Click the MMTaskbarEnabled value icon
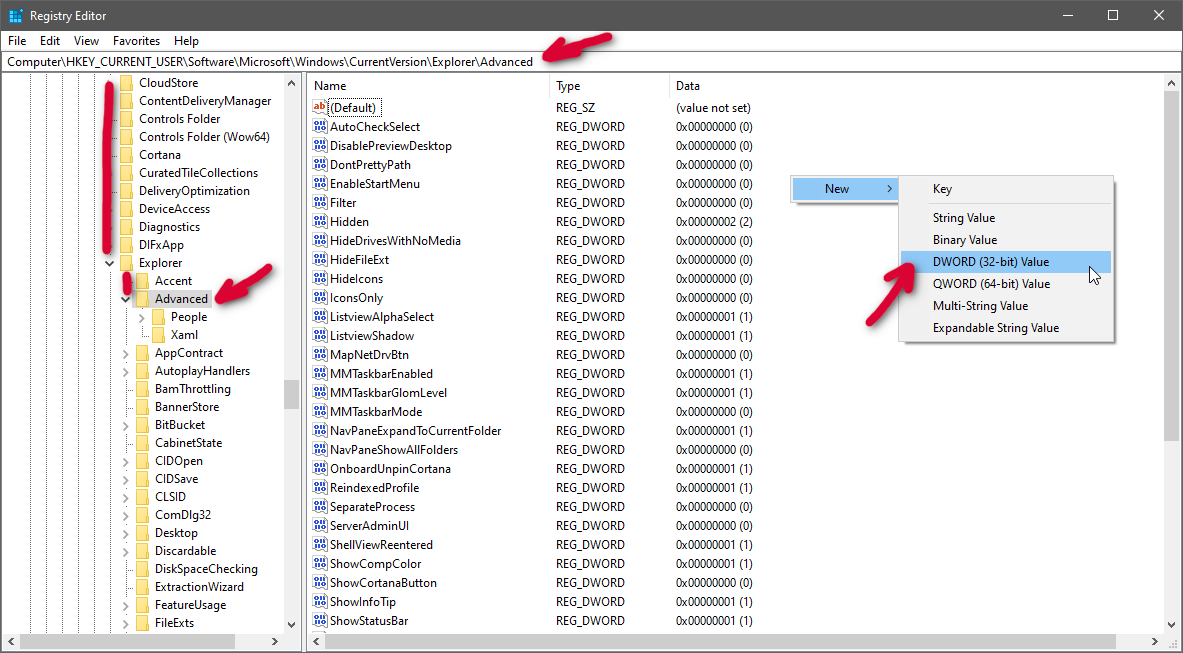Image resolution: width=1183 pixels, height=653 pixels. (320, 373)
